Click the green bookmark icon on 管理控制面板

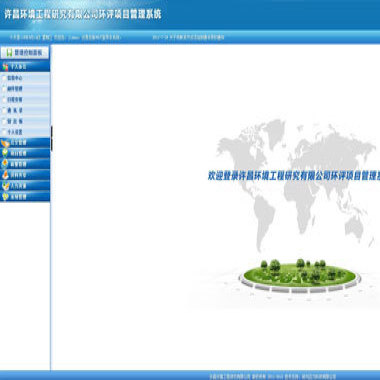click(9, 53)
